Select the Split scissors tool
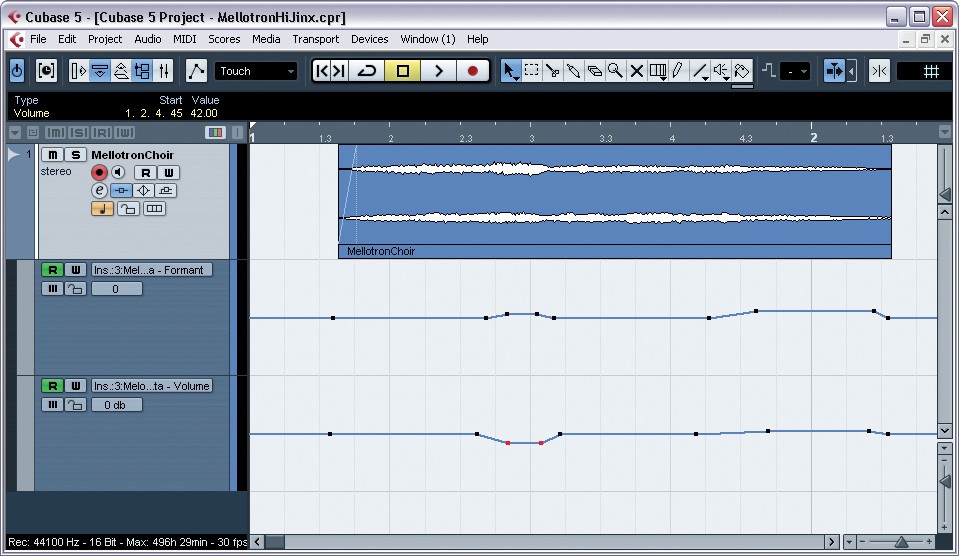 (x=553, y=71)
